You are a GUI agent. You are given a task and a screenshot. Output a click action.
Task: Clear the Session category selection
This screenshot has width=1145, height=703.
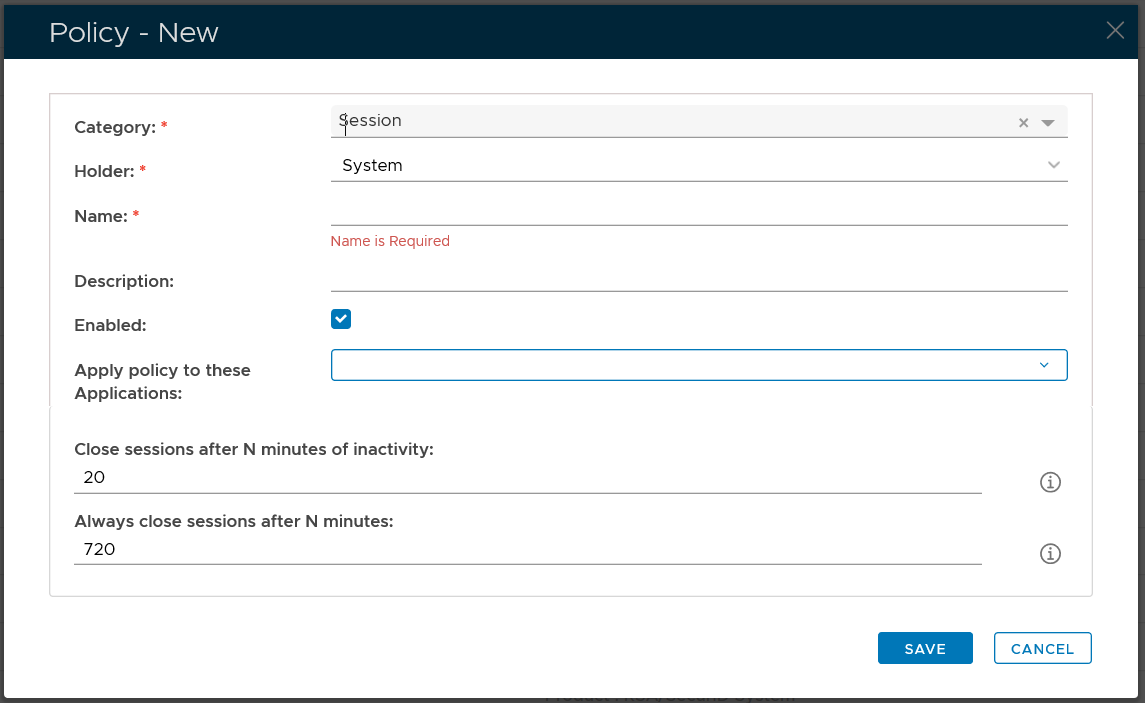(x=1023, y=123)
